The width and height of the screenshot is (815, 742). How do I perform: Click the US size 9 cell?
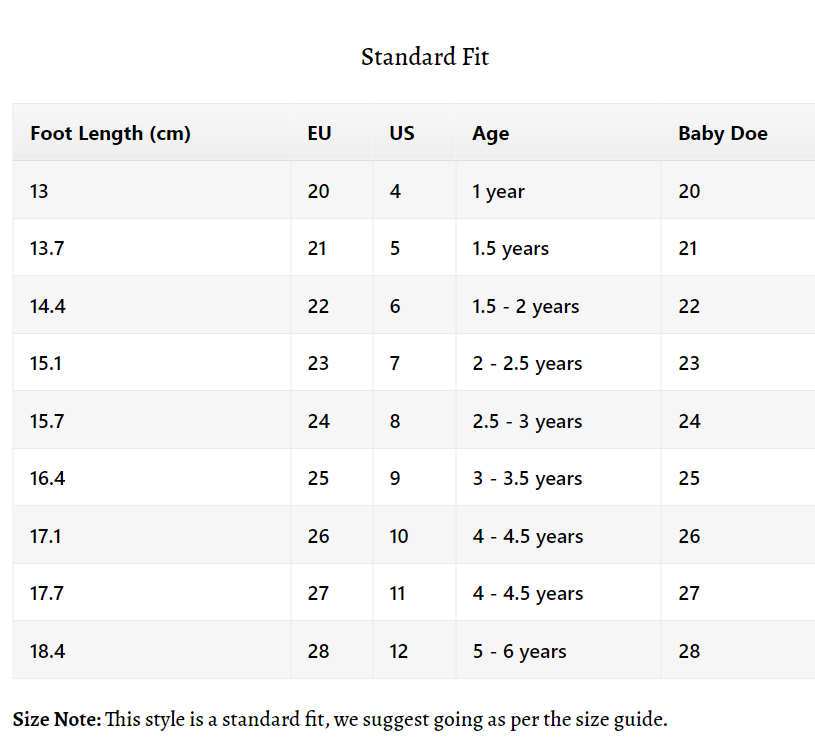pos(395,478)
